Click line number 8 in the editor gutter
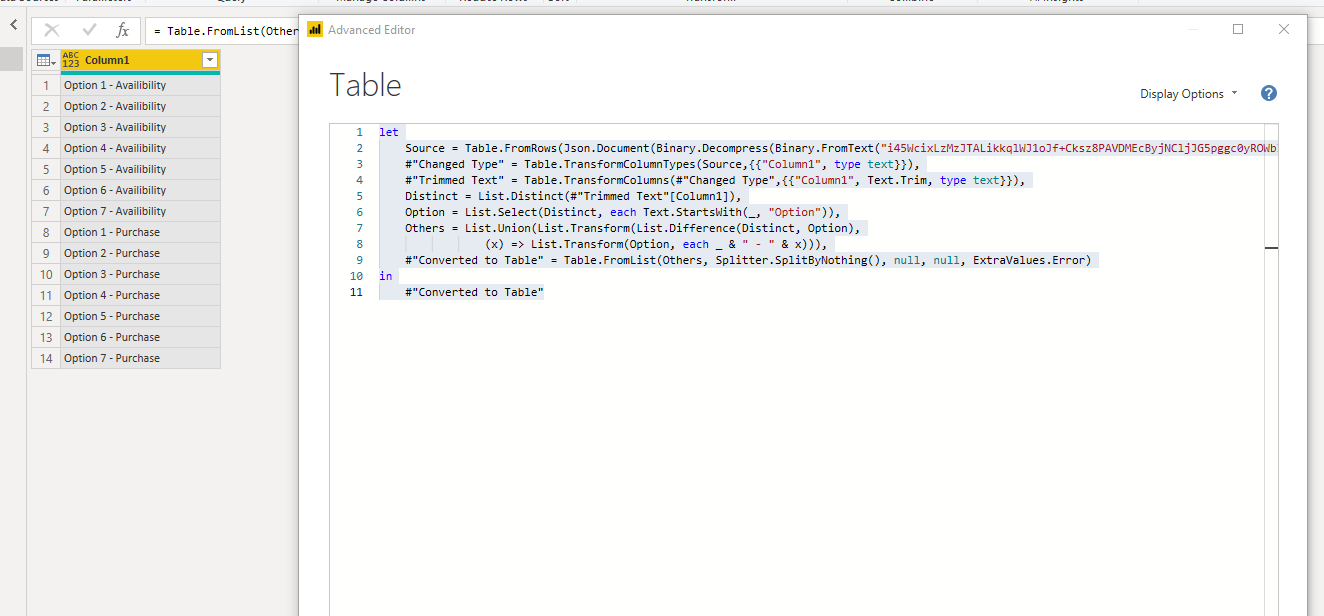Image resolution: width=1324 pixels, height=616 pixels. tap(360, 244)
